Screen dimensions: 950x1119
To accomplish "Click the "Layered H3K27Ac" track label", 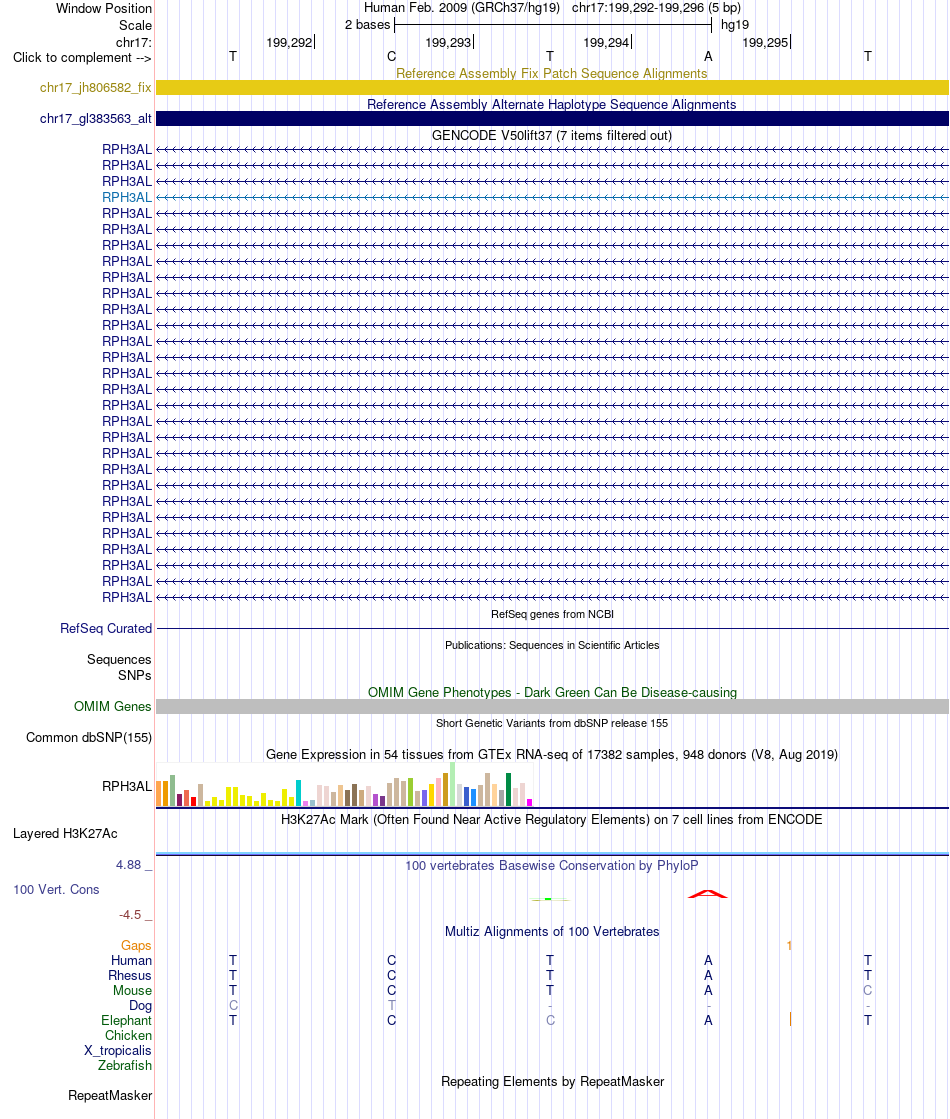I will (65, 834).
